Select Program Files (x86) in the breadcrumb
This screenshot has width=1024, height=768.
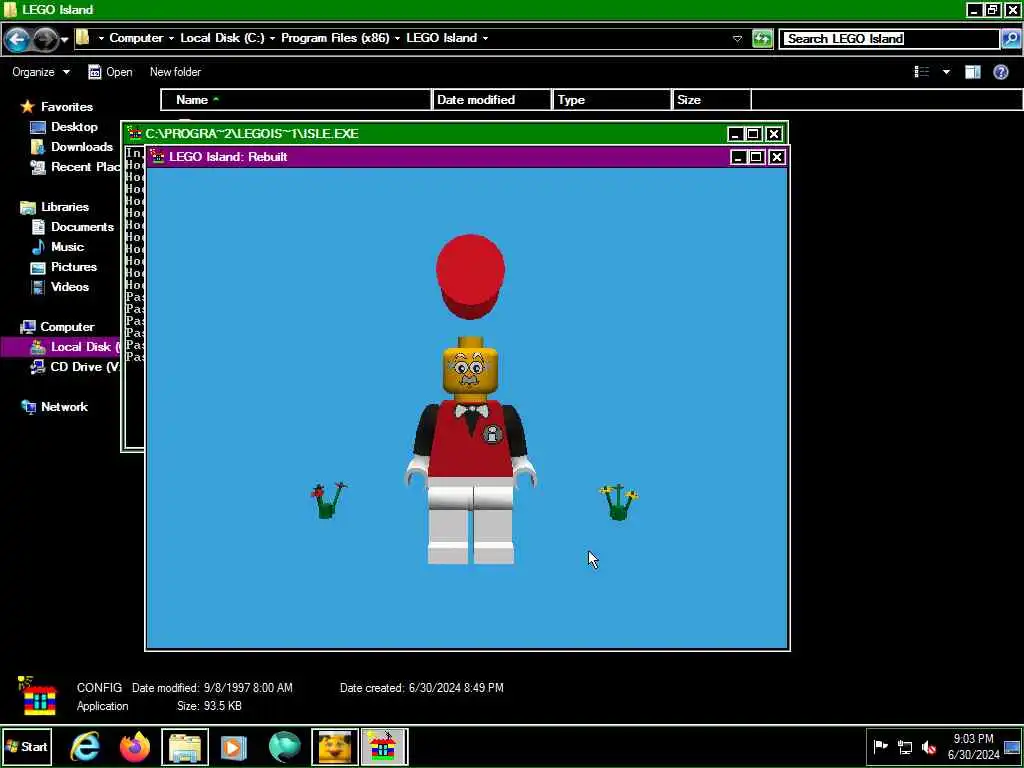click(x=335, y=38)
